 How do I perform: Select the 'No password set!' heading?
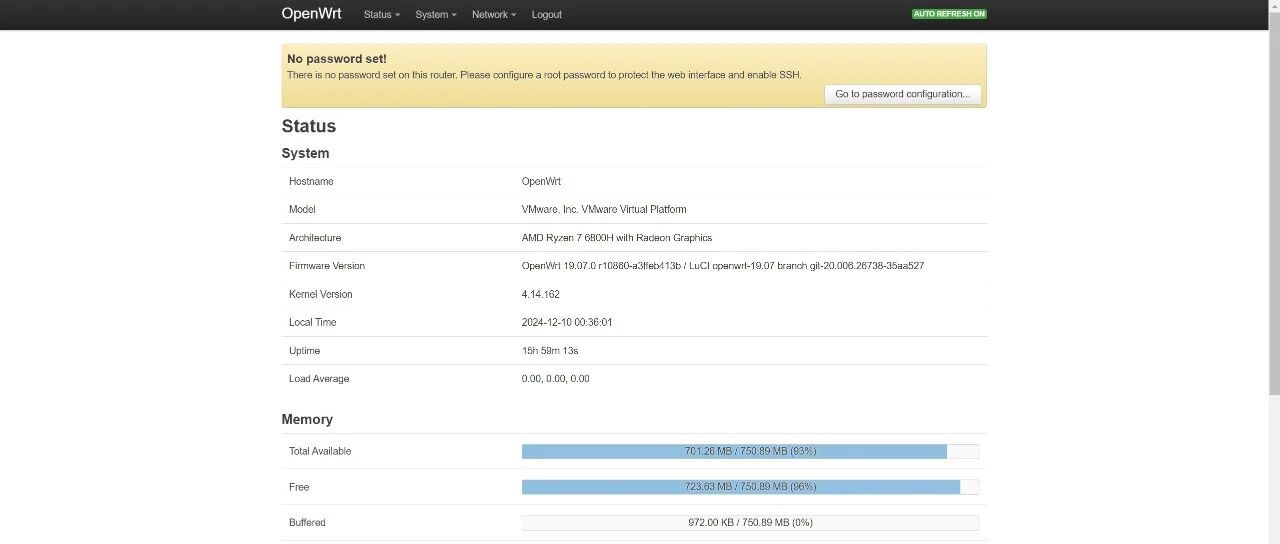tap(337, 59)
